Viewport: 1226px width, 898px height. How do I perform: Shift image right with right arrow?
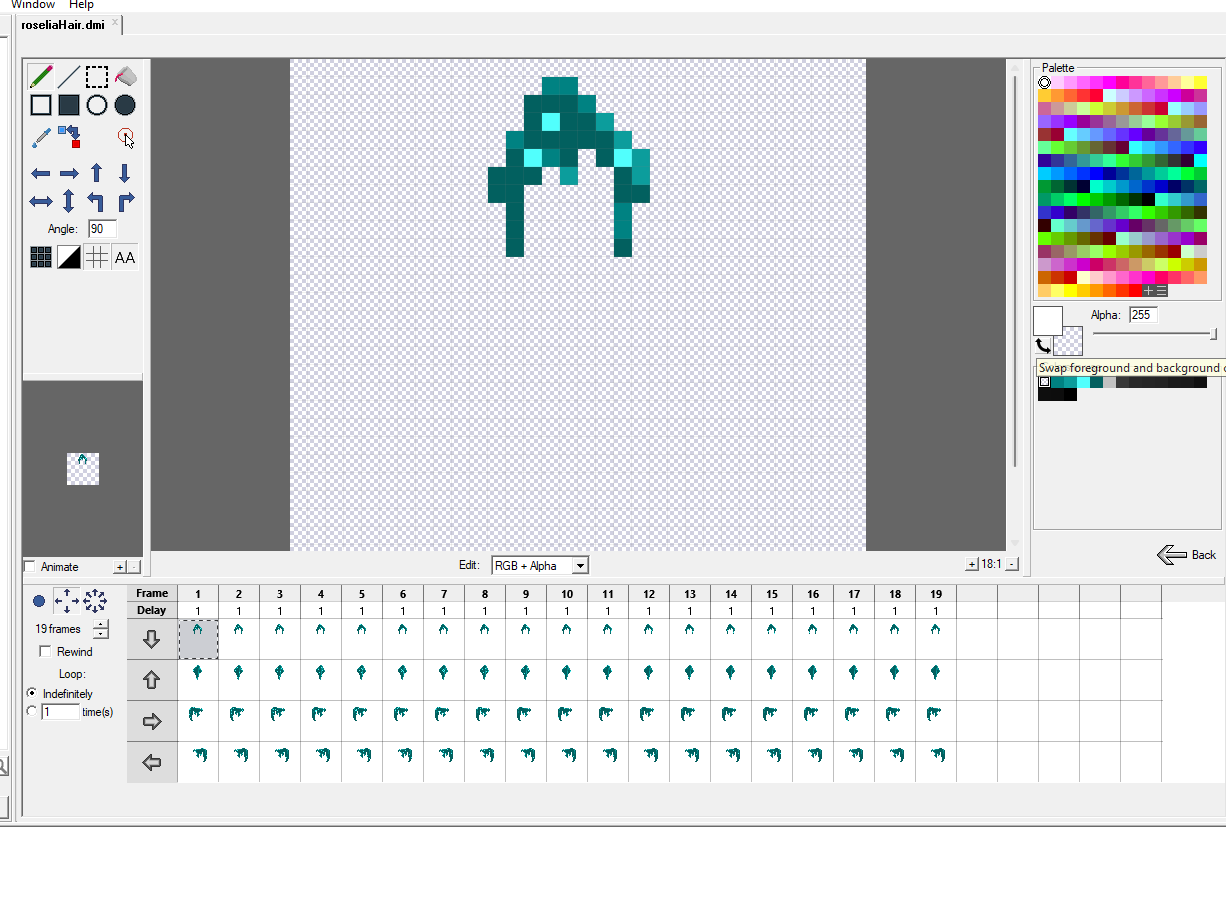point(68,174)
